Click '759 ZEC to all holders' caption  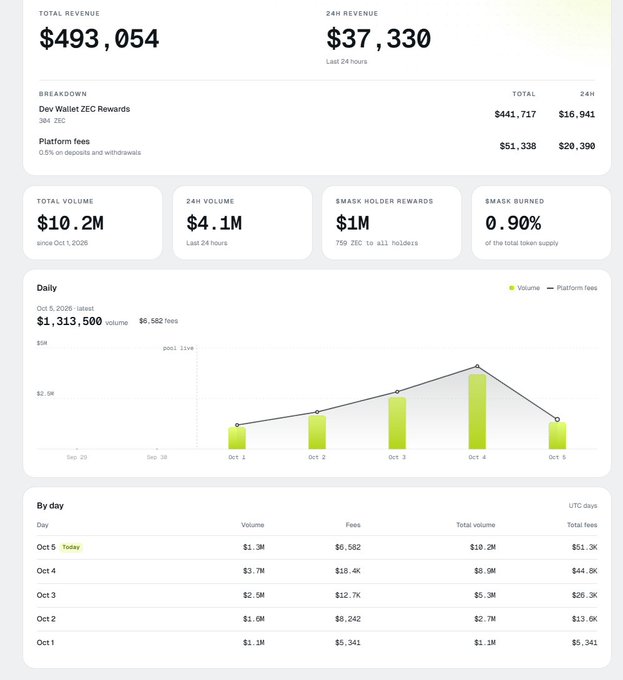coord(377,243)
